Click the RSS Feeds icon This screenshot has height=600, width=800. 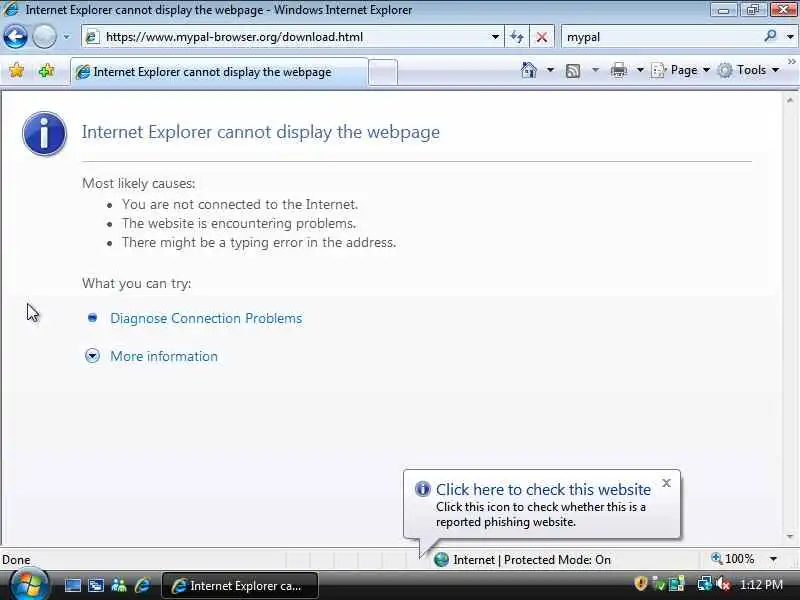[x=573, y=70]
